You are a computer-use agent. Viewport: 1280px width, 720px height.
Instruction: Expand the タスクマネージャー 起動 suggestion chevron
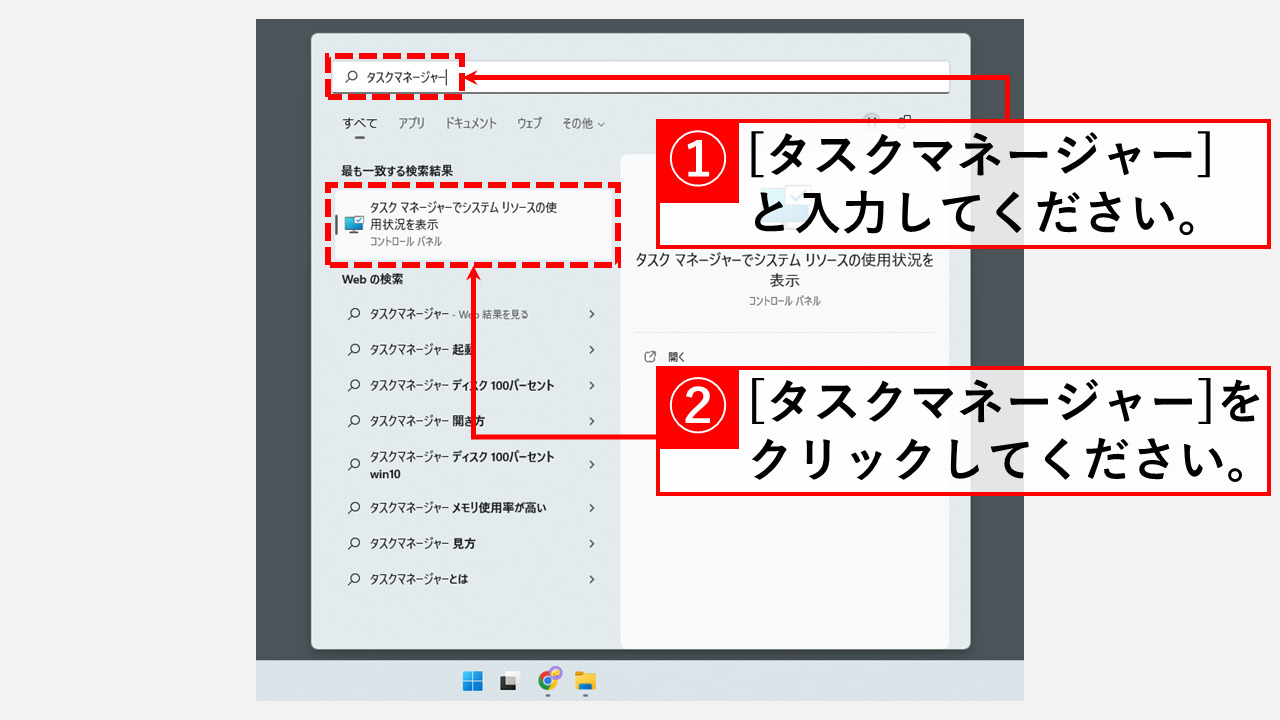point(594,350)
